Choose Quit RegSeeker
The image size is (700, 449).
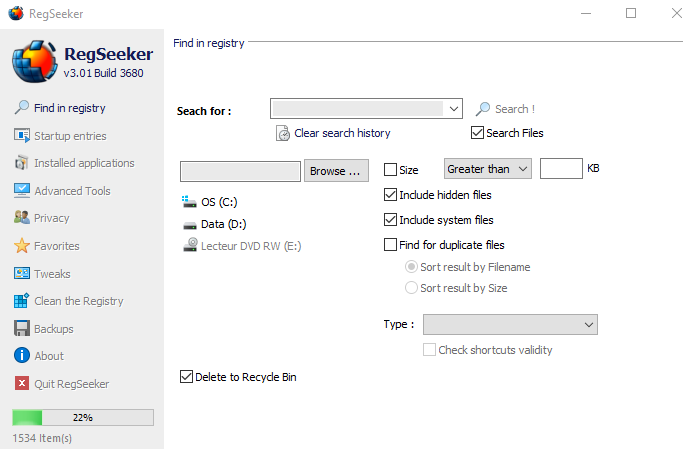tap(71, 384)
